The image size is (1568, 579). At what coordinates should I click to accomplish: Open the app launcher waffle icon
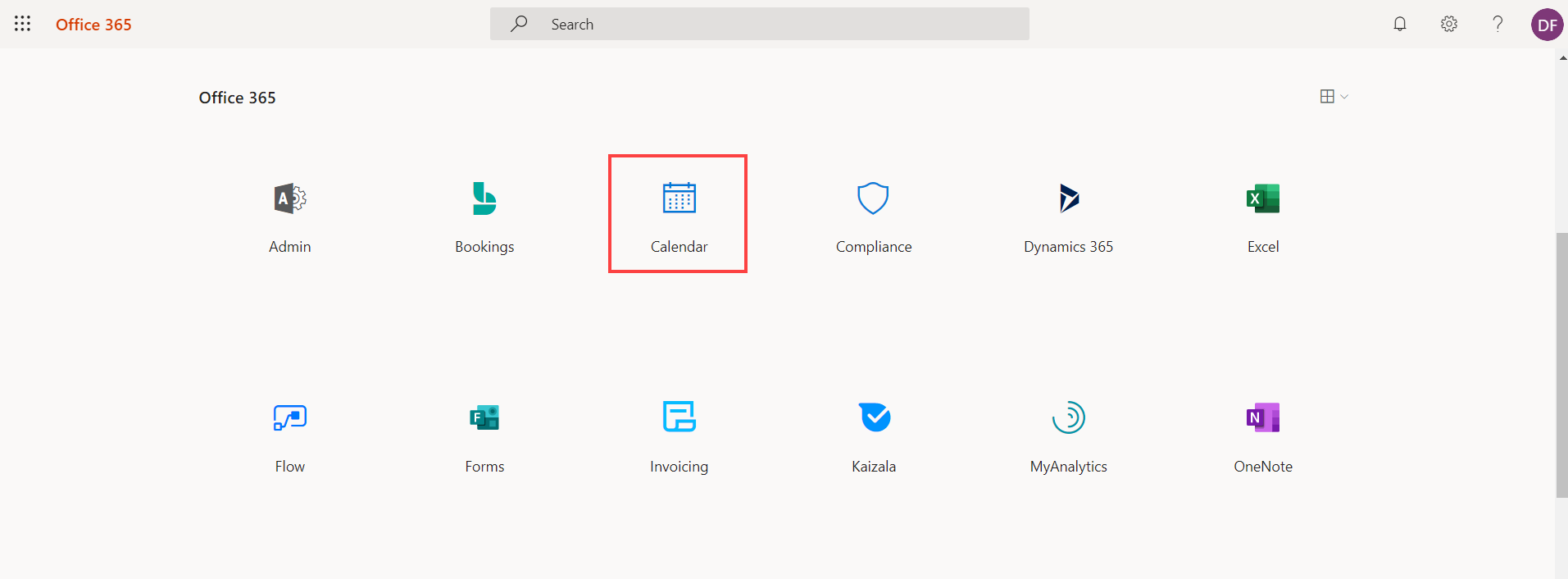point(23,24)
